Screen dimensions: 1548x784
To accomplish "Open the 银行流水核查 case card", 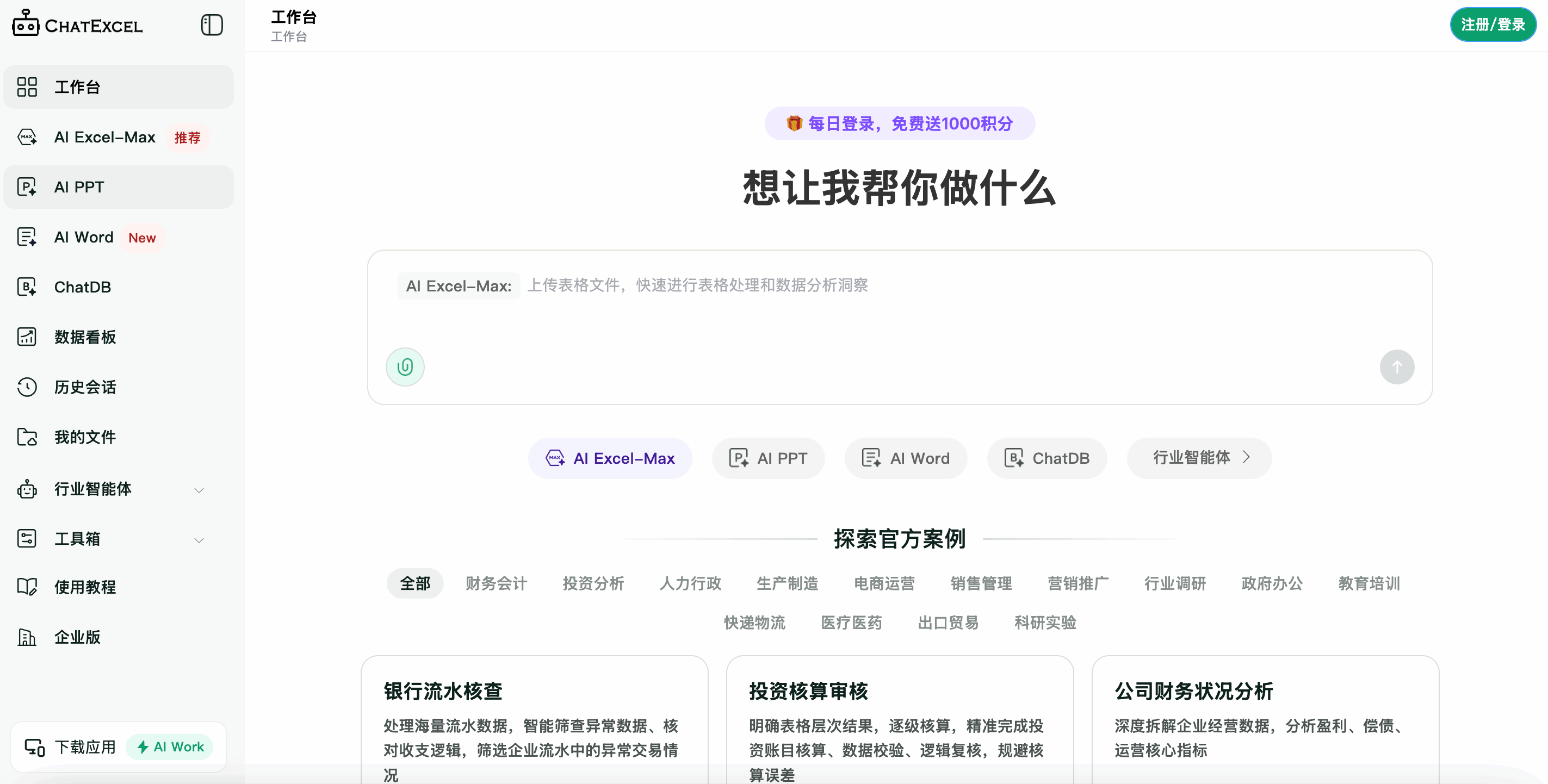I will (x=534, y=720).
